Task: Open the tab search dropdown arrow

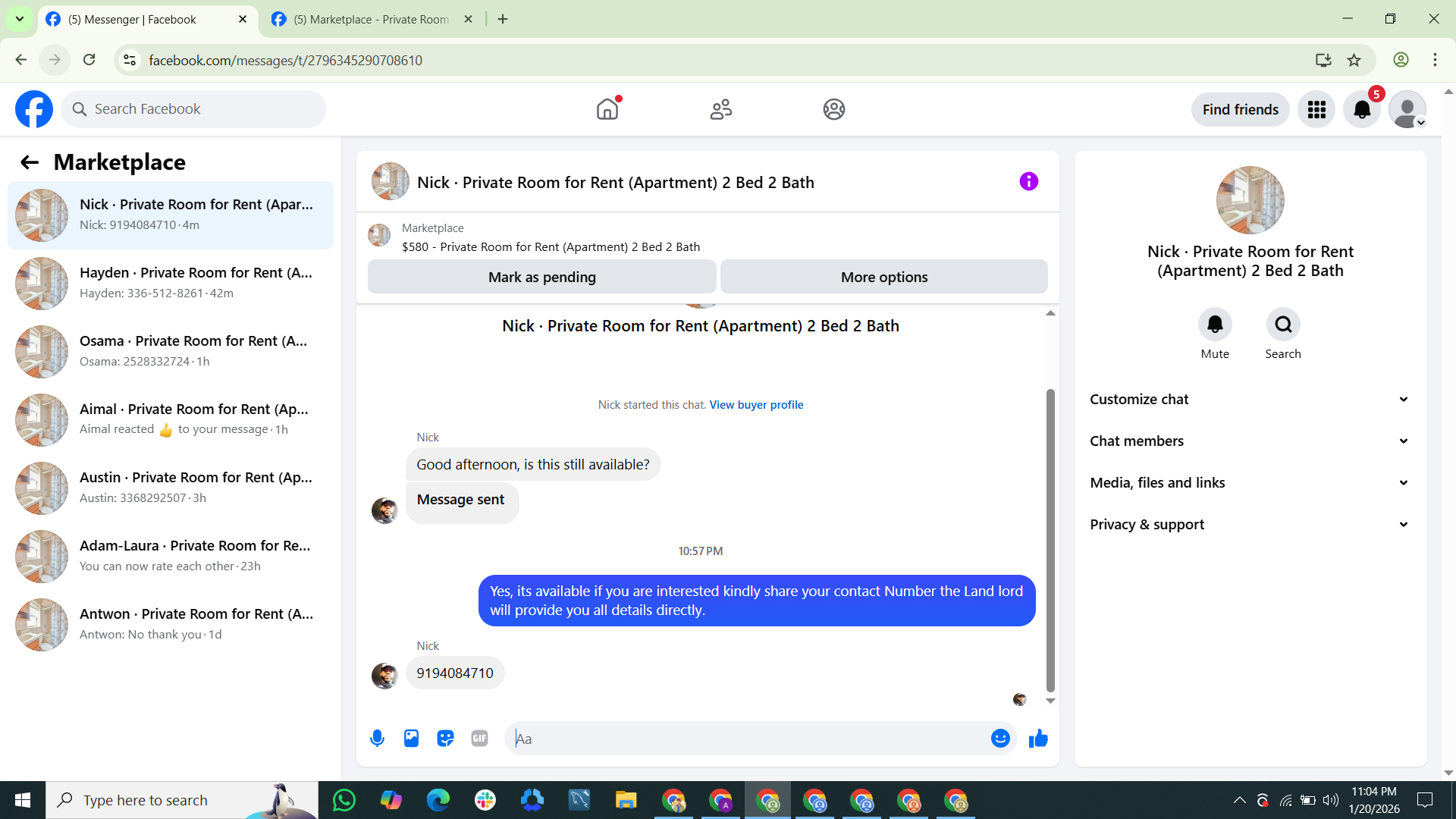Action: pyautogui.click(x=20, y=20)
